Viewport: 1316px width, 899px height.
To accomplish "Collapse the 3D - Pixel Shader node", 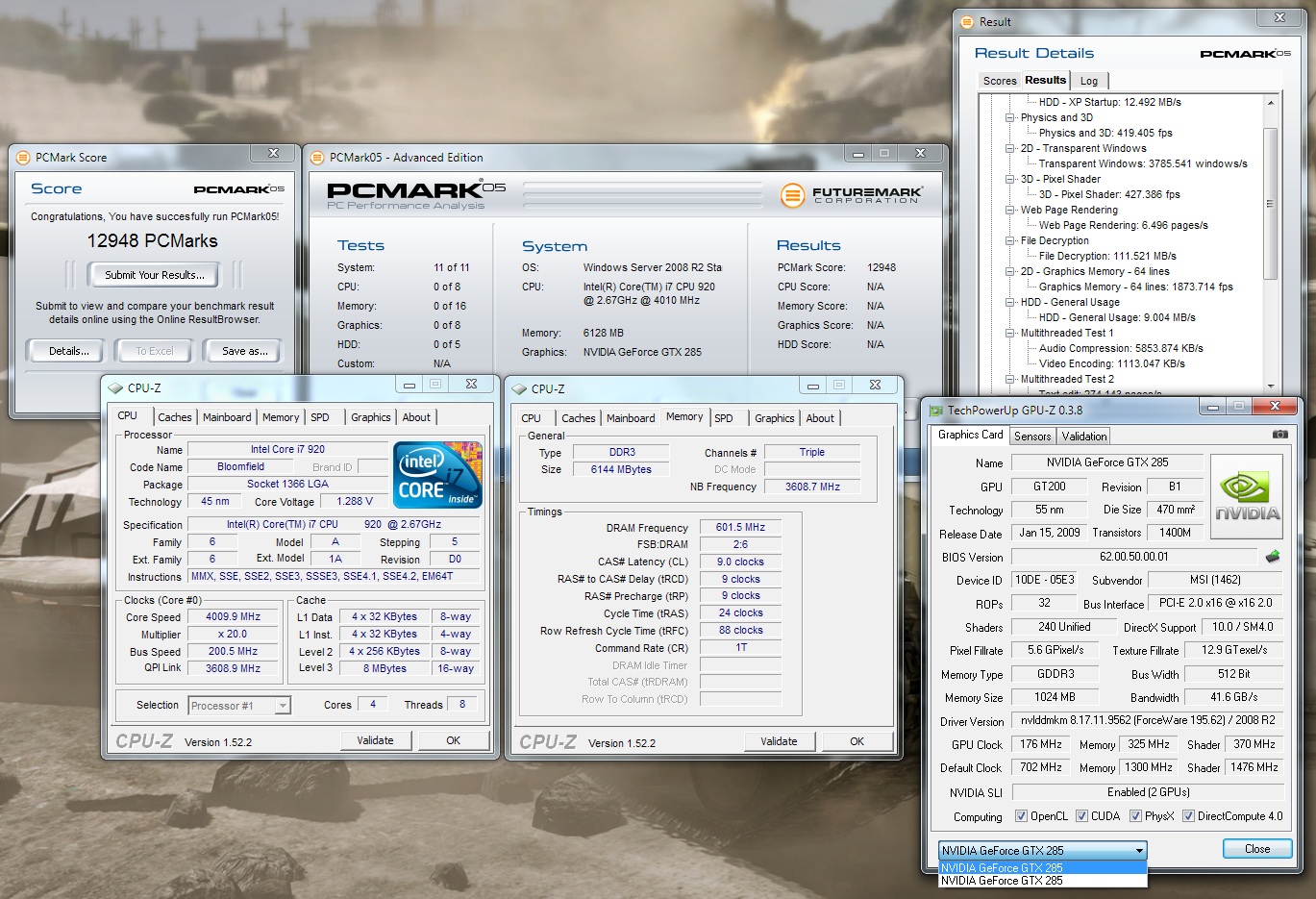I will tap(1010, 179).
